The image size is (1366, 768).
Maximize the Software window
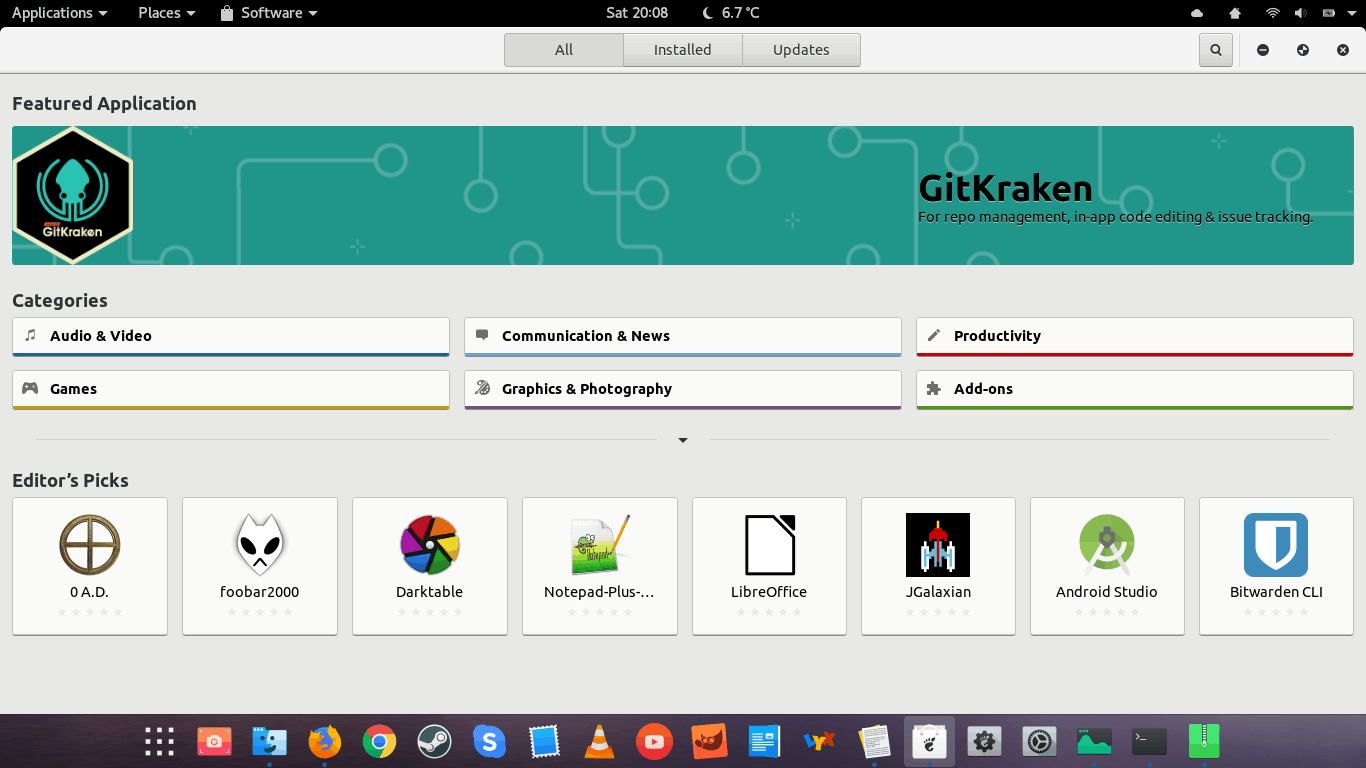[1303, 50]
